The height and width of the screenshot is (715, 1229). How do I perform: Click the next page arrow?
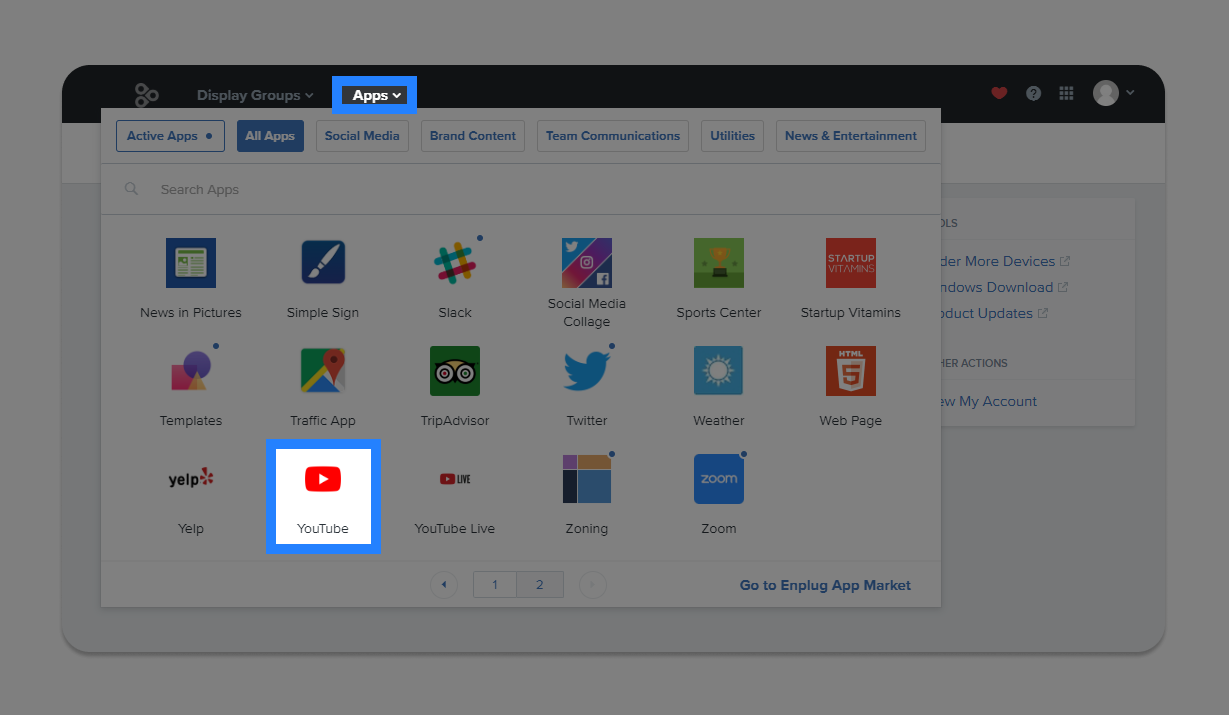click(593, 585)
